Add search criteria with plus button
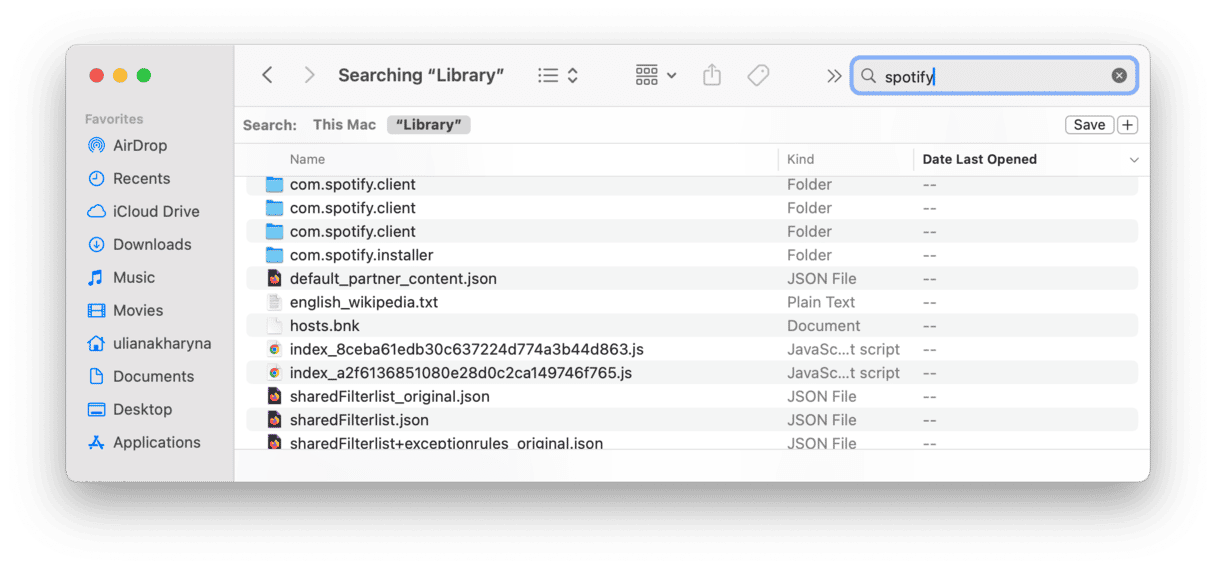Screen dimensions: 1216x569 click(x=1128, y=125)
